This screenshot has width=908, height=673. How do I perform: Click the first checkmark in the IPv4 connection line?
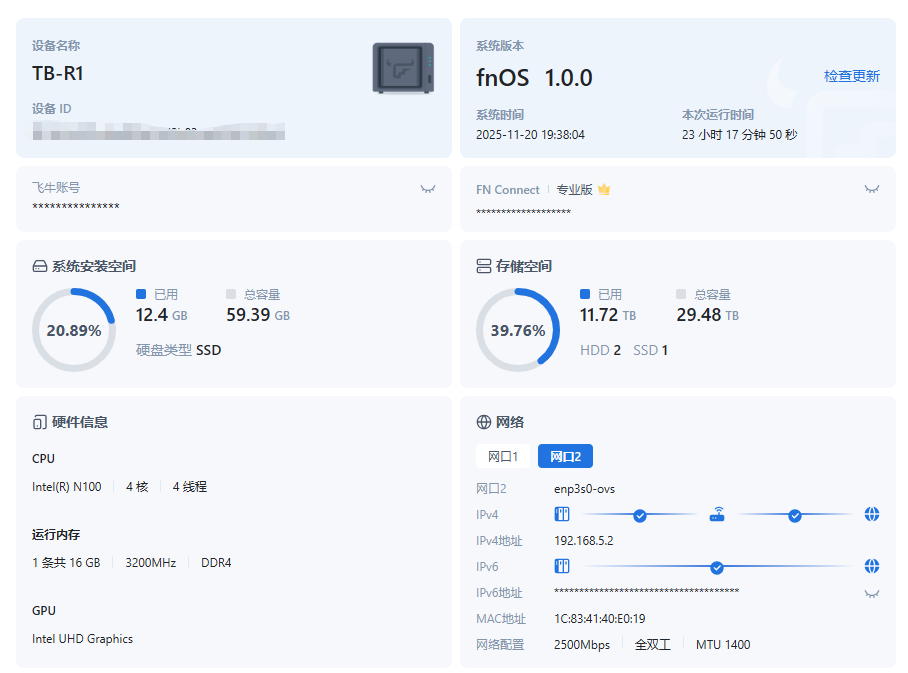click(640, 515)
